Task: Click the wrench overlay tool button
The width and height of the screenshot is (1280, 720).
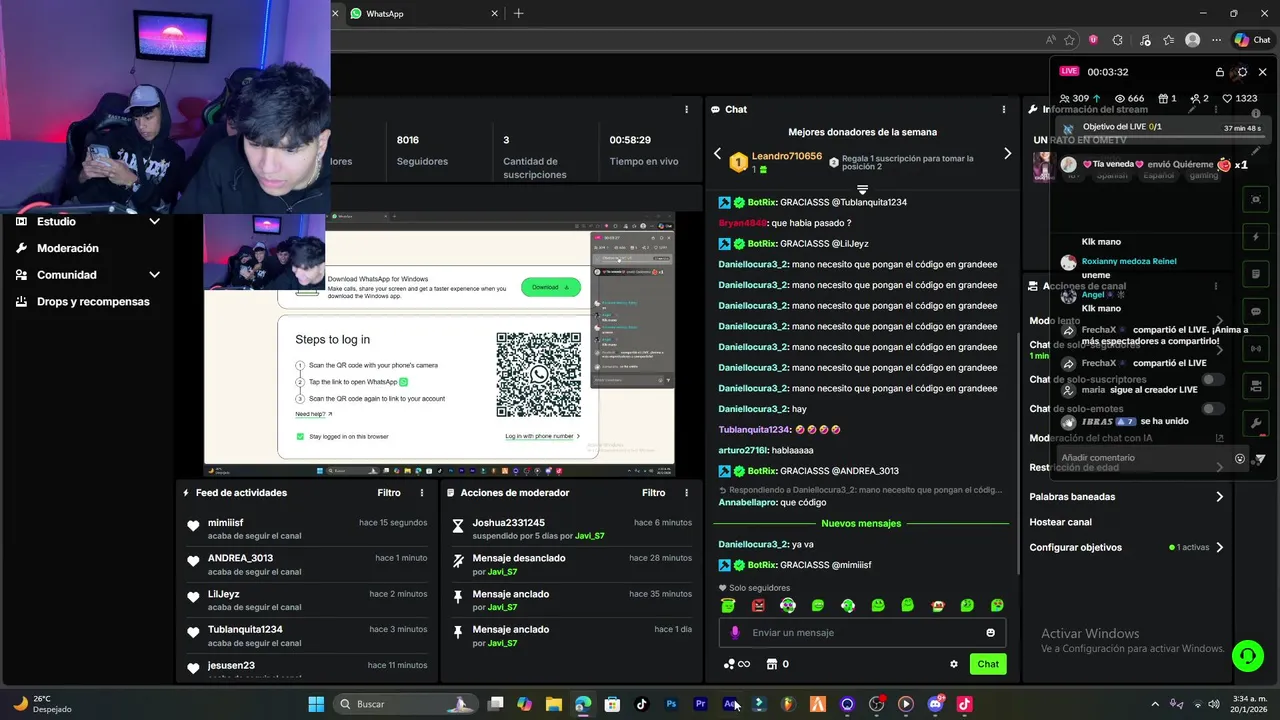Action: point(1256,423)
